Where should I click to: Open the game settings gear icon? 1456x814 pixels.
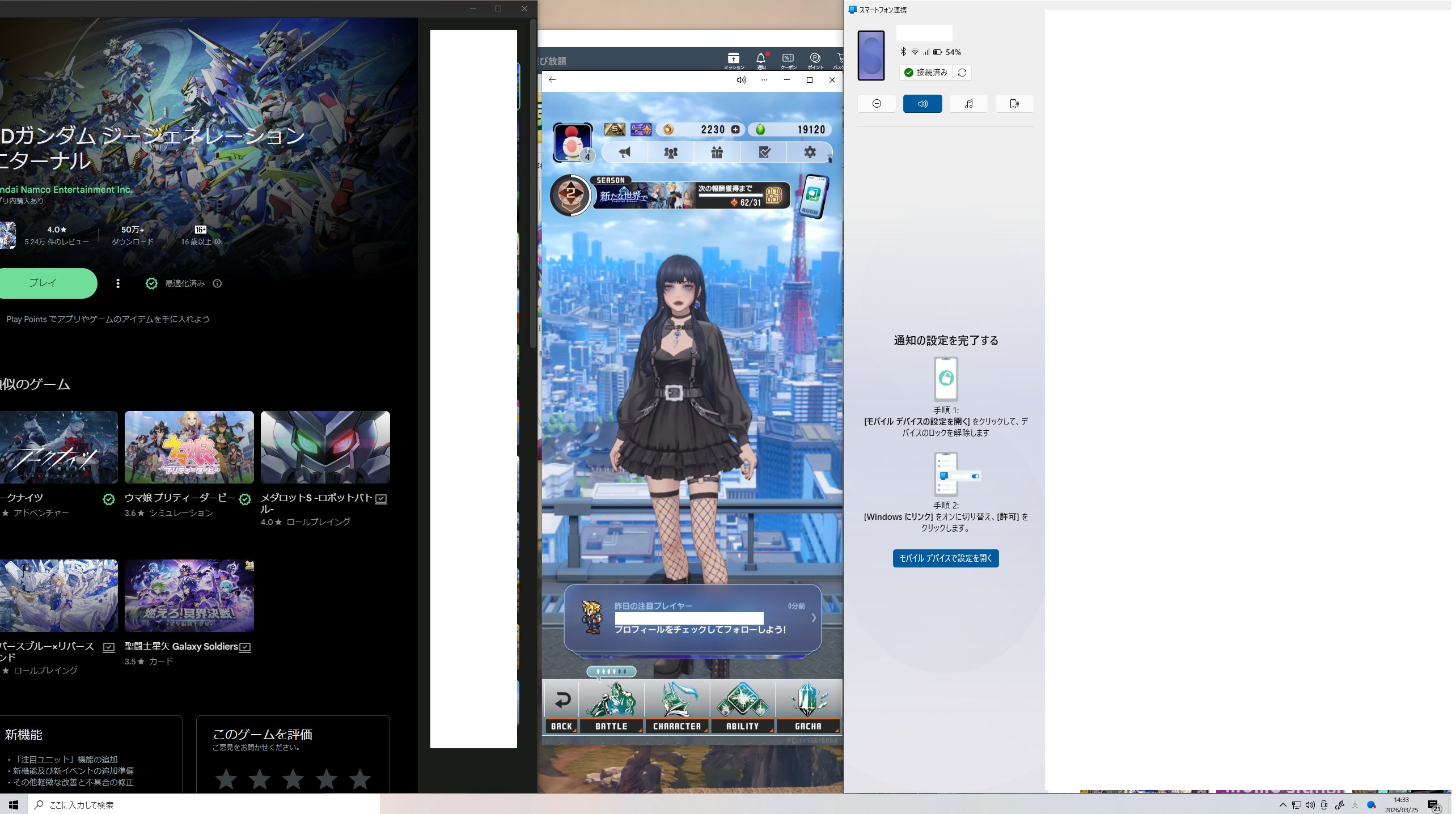pos(810,152)
